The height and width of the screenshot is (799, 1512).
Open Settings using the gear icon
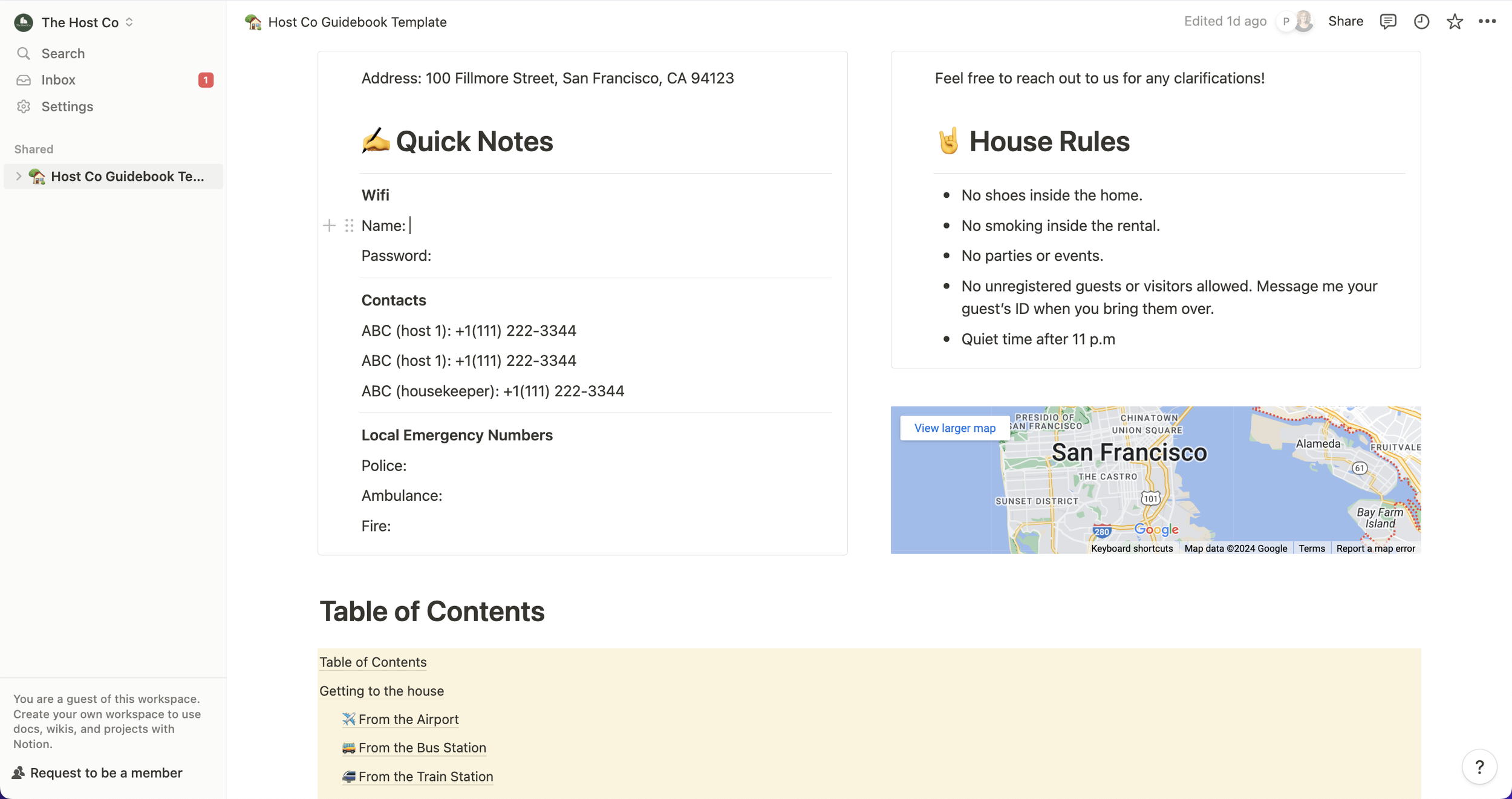[x=24, y=106]
